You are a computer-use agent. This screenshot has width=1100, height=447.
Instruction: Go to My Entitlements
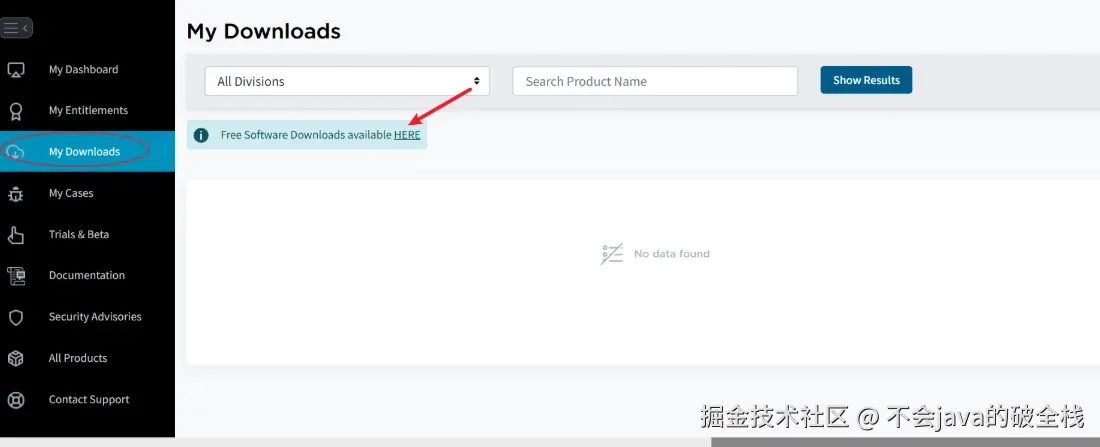[x=88, y=110]
